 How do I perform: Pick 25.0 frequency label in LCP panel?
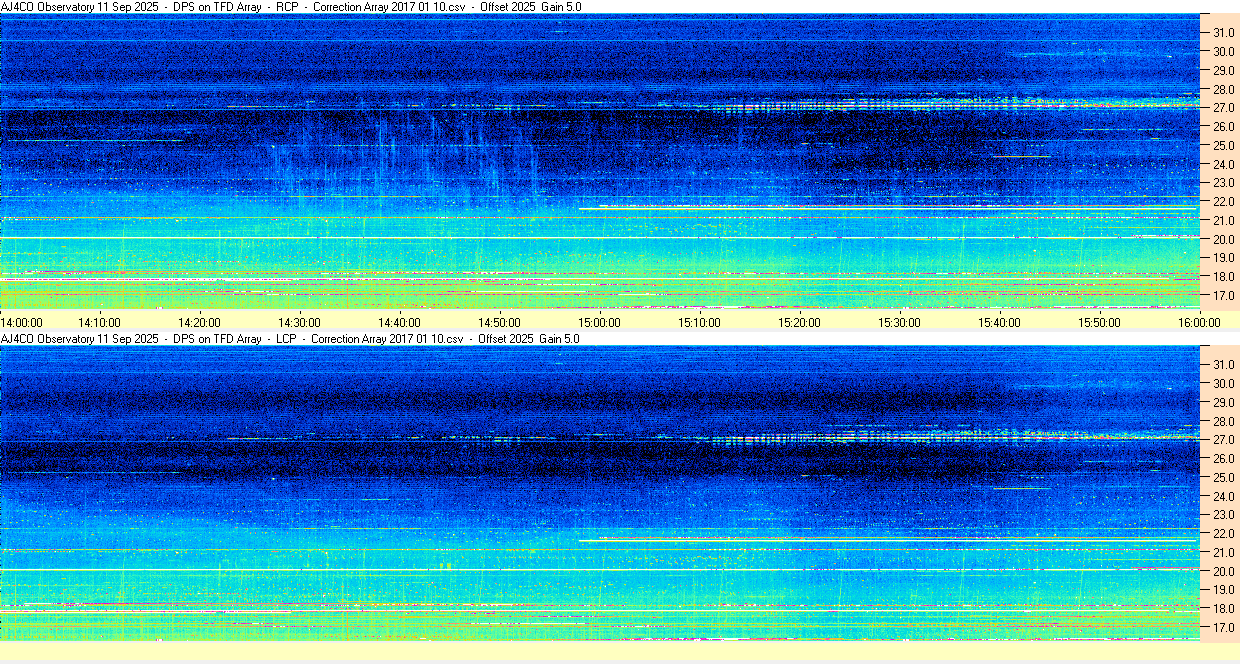tap(1224, 478)
